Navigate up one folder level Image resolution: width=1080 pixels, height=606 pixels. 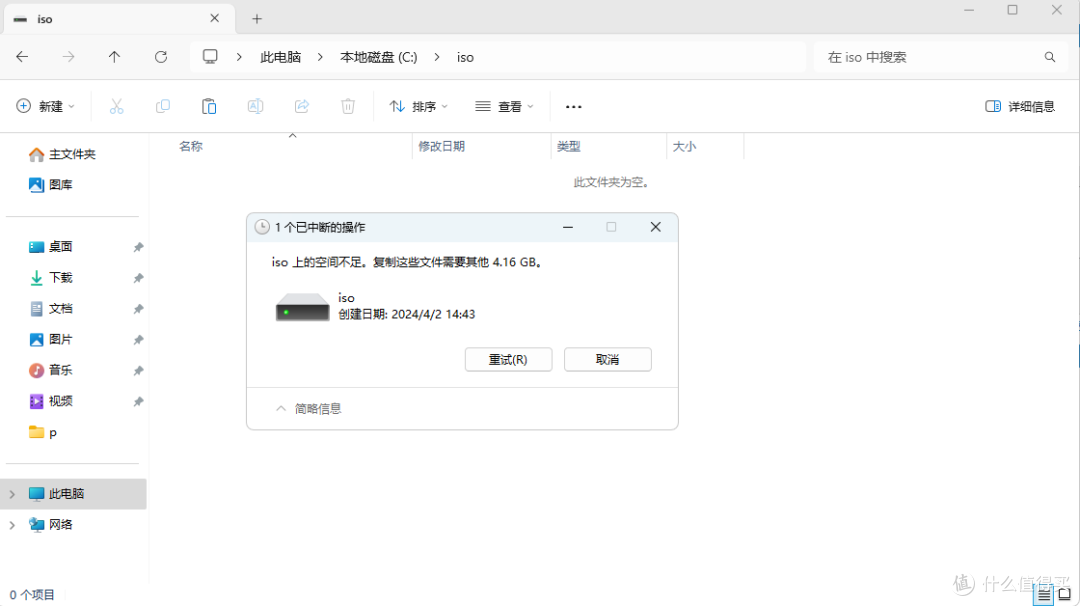coord(114,56)
